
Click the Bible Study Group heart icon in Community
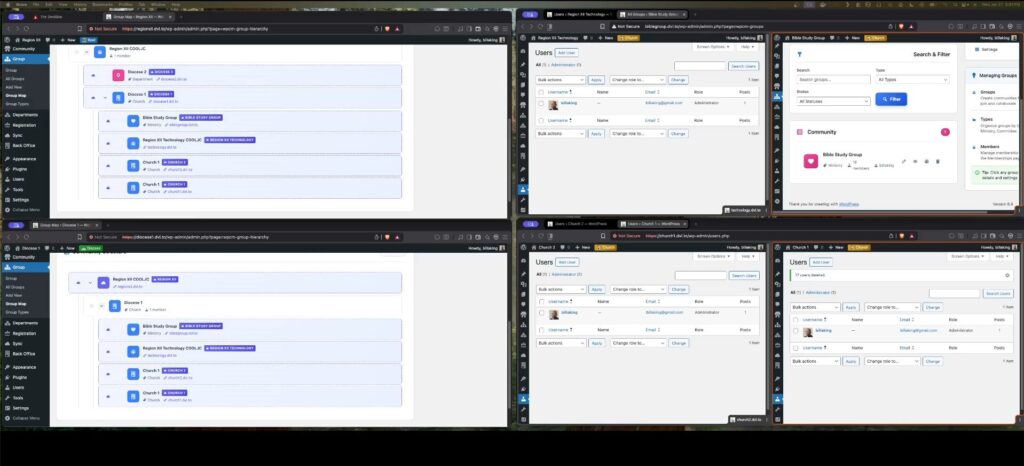811,161
